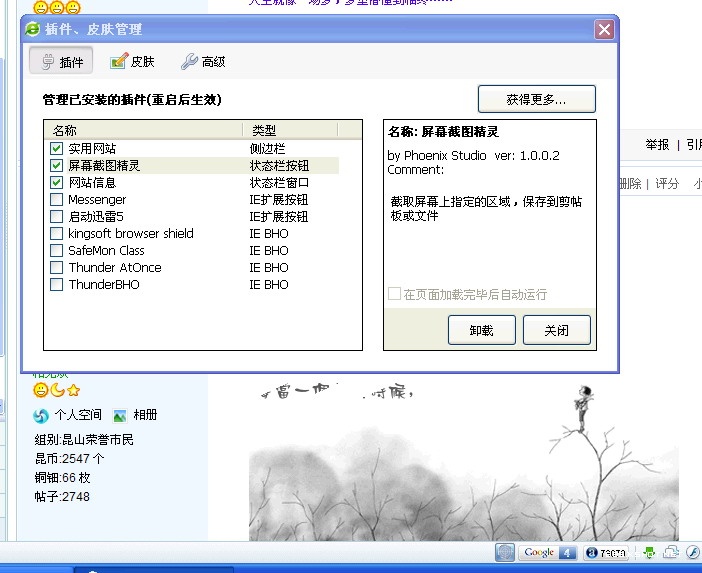Screen dimensions: 702x573
Task: Click the green download arrow status icon
Action: pyautogui.click(x=649, y=552)
